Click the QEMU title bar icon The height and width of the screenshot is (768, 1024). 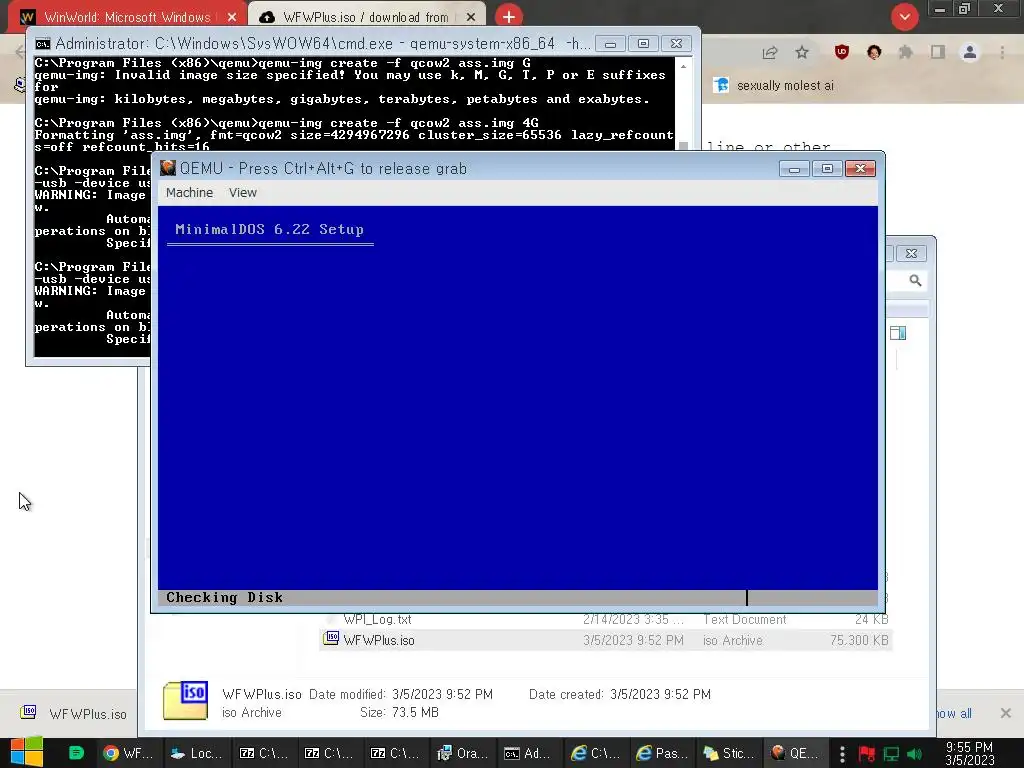pyautogui.click(x=168, y=168)
